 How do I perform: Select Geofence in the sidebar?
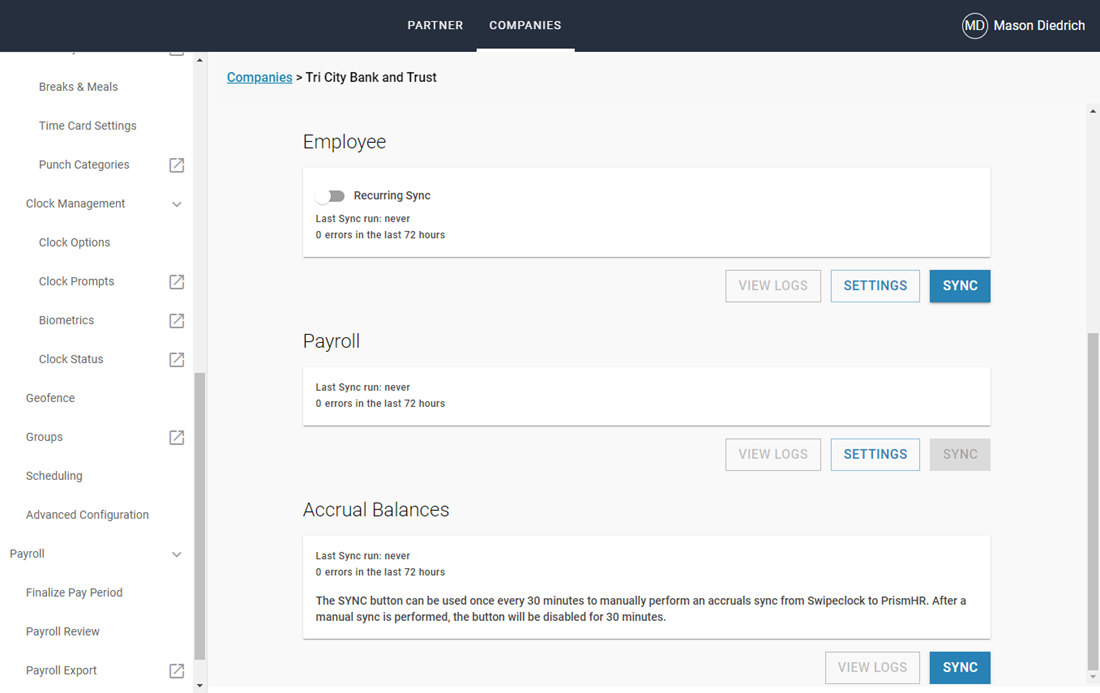(x=50, y=397)
